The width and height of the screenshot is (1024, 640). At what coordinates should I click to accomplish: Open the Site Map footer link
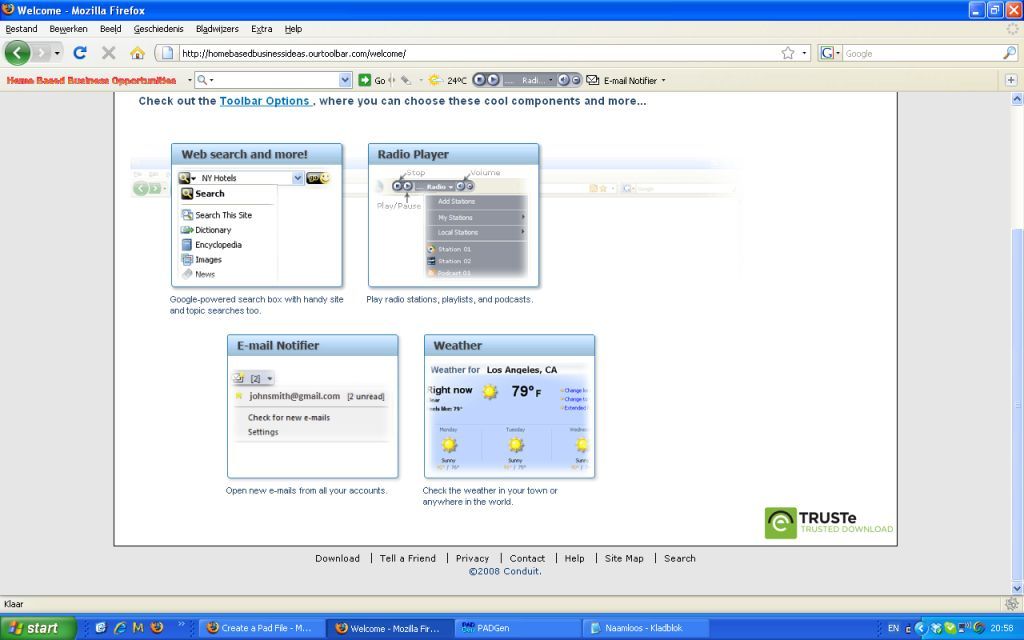(624, 558)
